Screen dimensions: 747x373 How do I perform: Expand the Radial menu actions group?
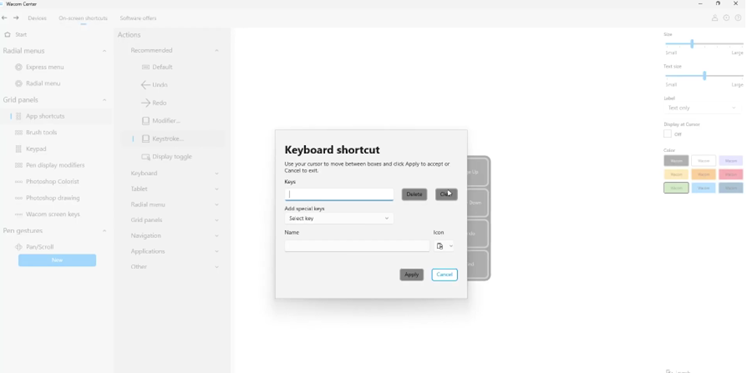217,205
